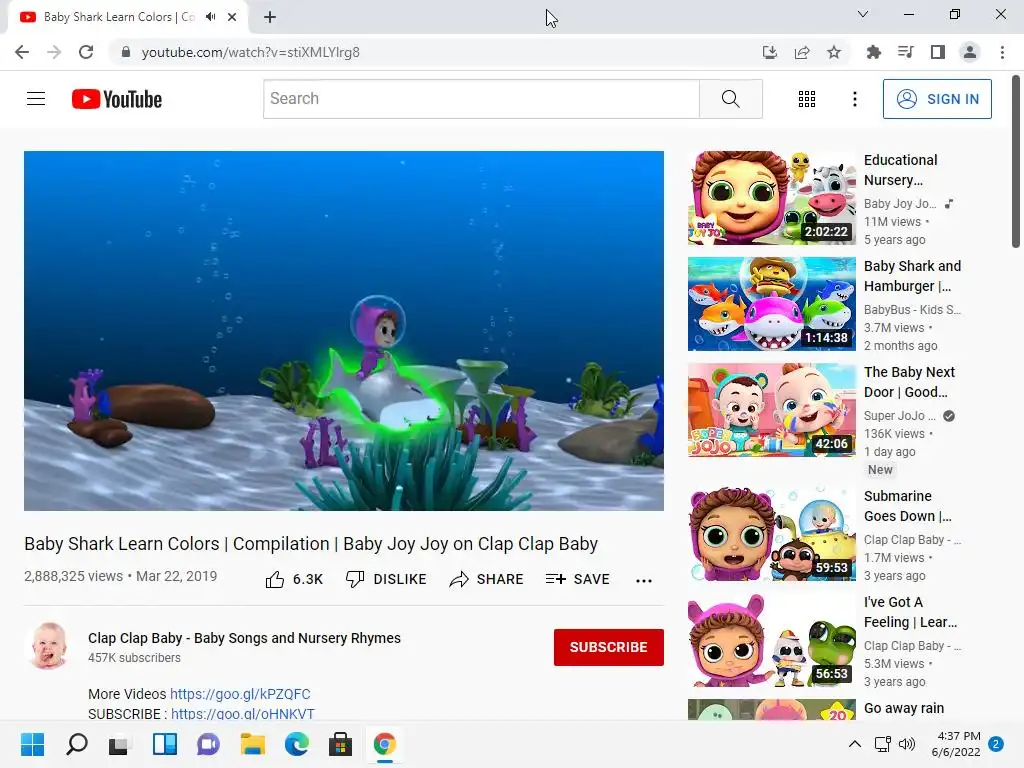Open Chrome three-dot menu
This screenshot has width=1024, height=768.
(1002, 52)
